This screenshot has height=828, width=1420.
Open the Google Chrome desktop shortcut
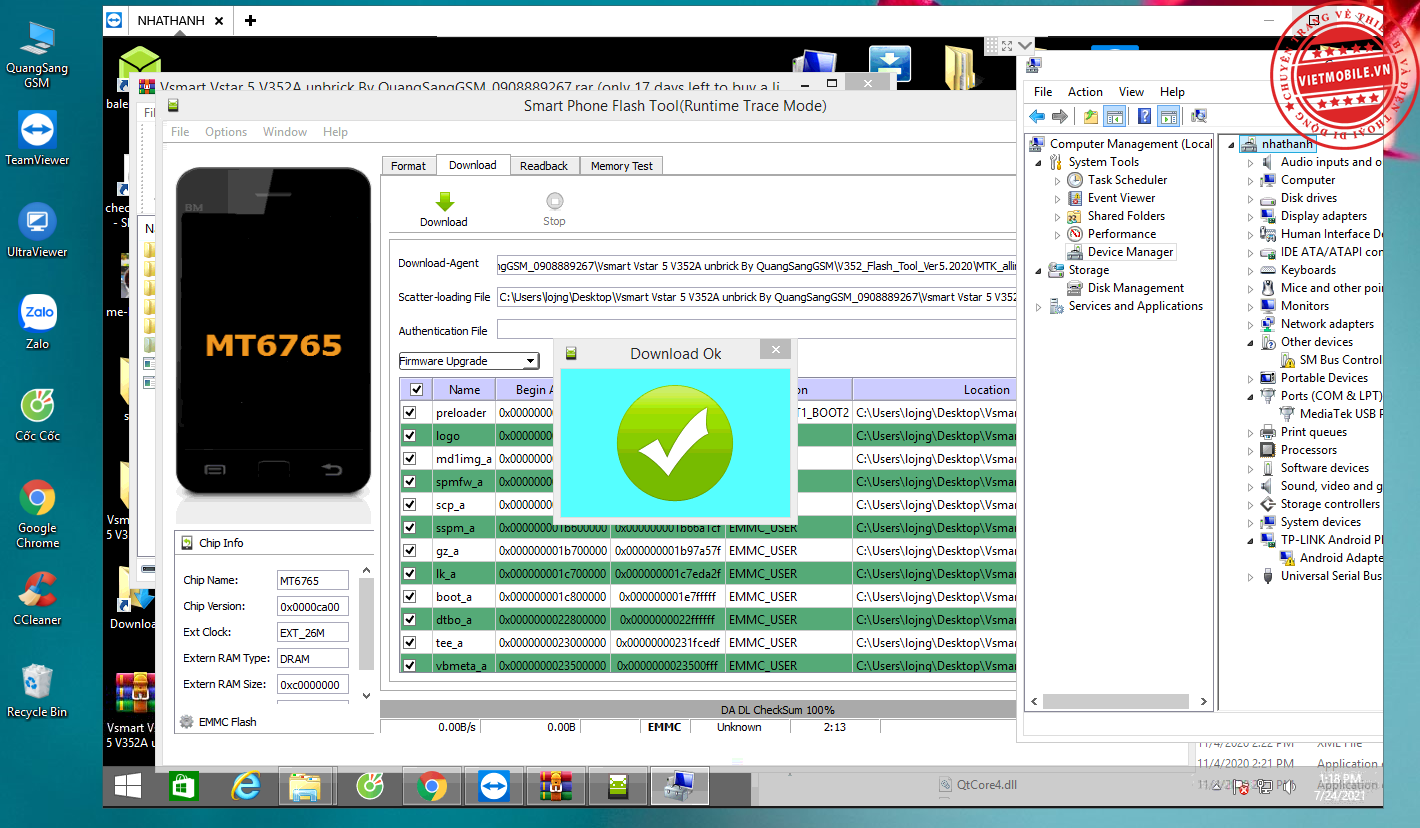click(37, 514)
